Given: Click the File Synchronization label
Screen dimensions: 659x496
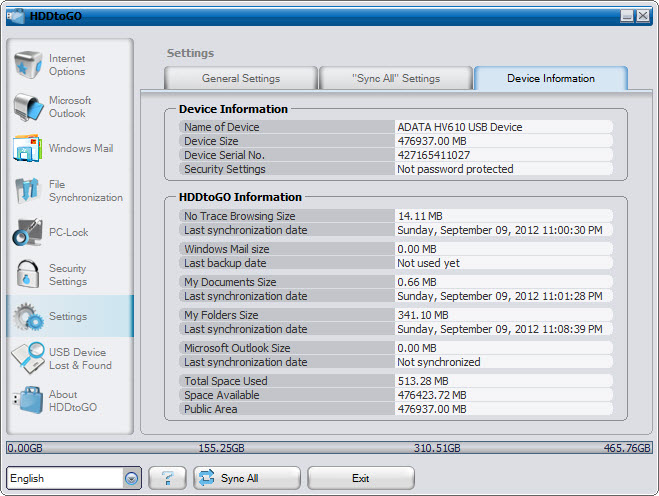Looking at the screenshot, I should [x=86, y=190].
